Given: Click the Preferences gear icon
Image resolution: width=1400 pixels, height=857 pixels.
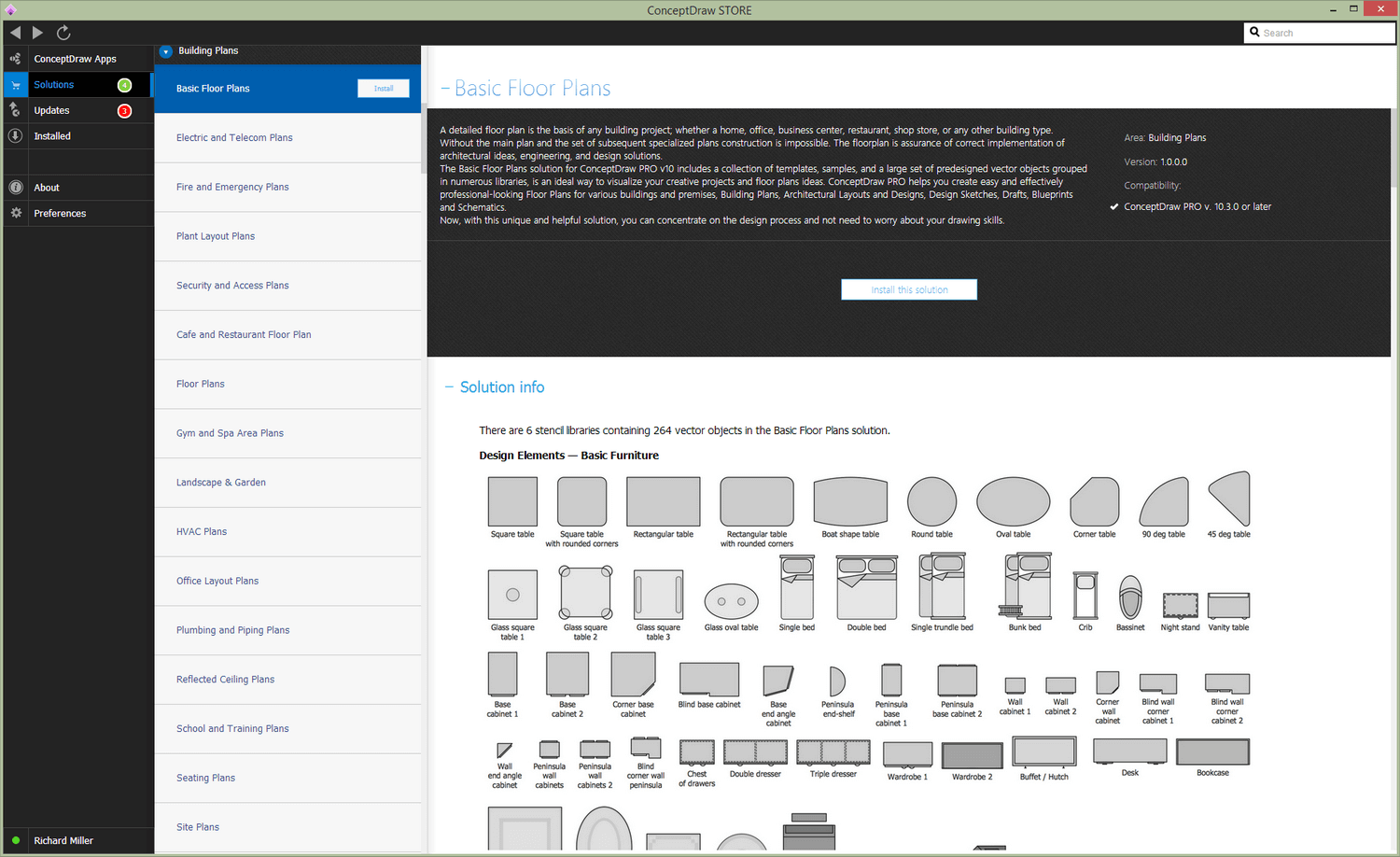Looking at the screenshot, I should pos(15,213).
